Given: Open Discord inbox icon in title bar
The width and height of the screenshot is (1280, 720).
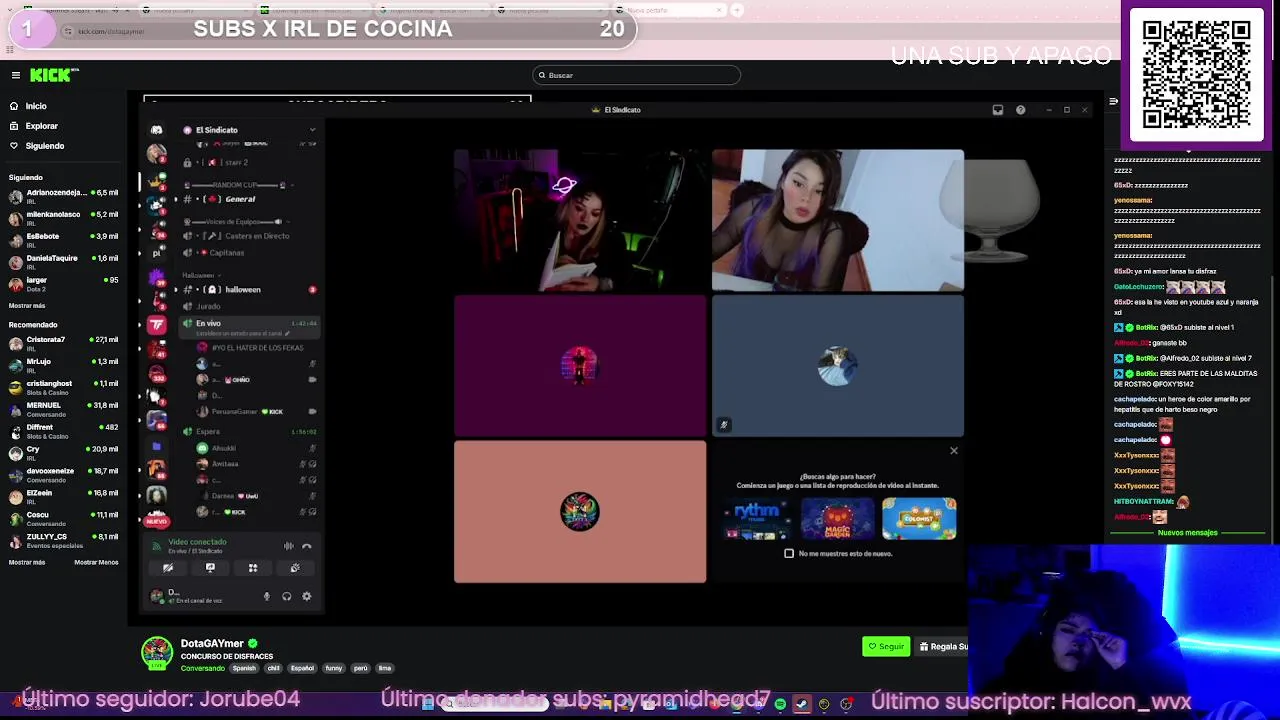Looking at the screenshot, I should [997, 110].
